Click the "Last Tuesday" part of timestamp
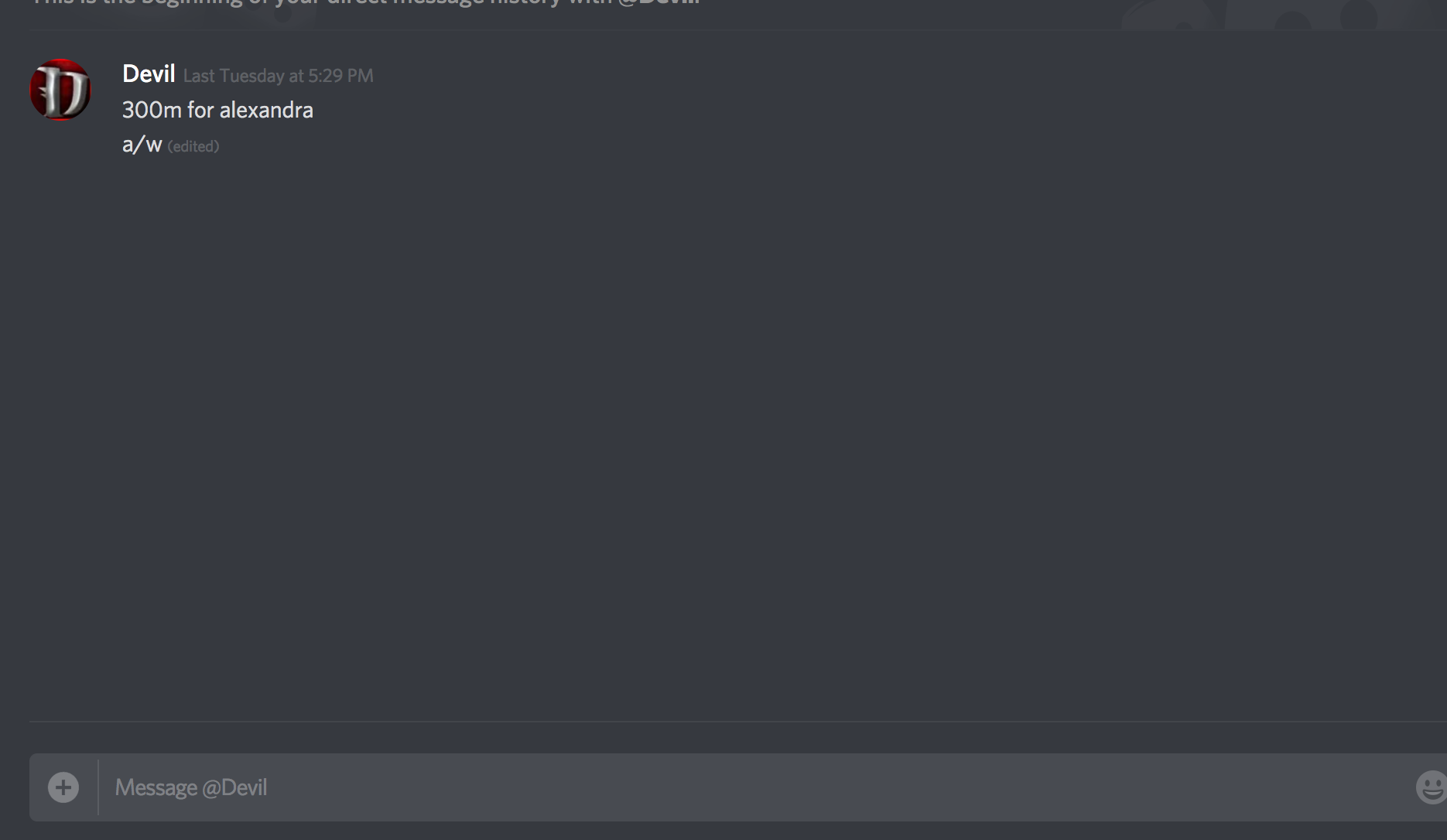This screenshot has height=840, width=1447. tap(234, 76)
